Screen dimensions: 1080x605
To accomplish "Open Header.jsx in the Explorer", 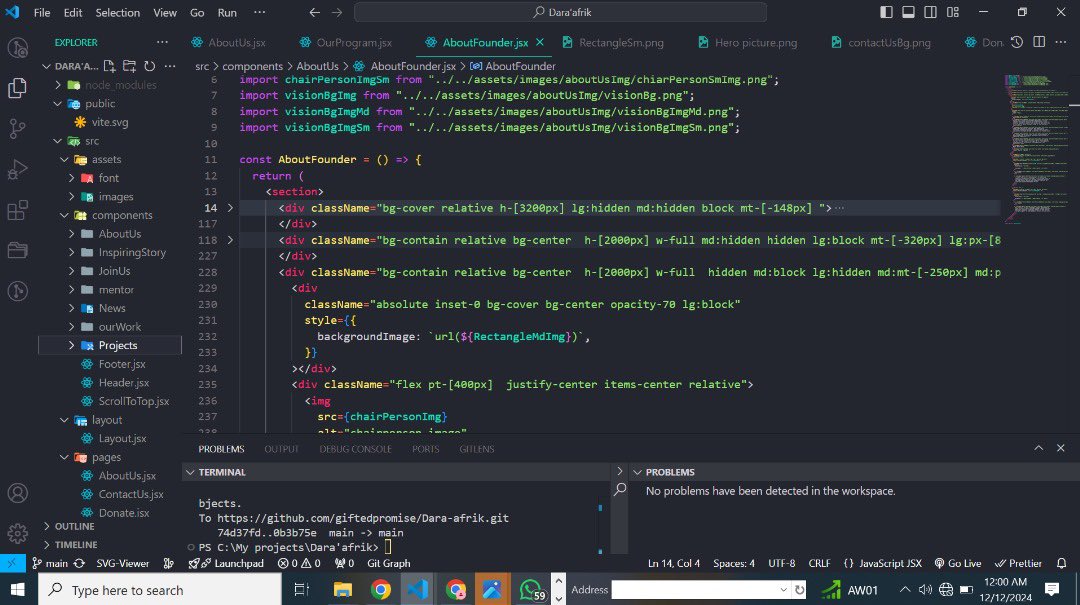I will (123, 382).
